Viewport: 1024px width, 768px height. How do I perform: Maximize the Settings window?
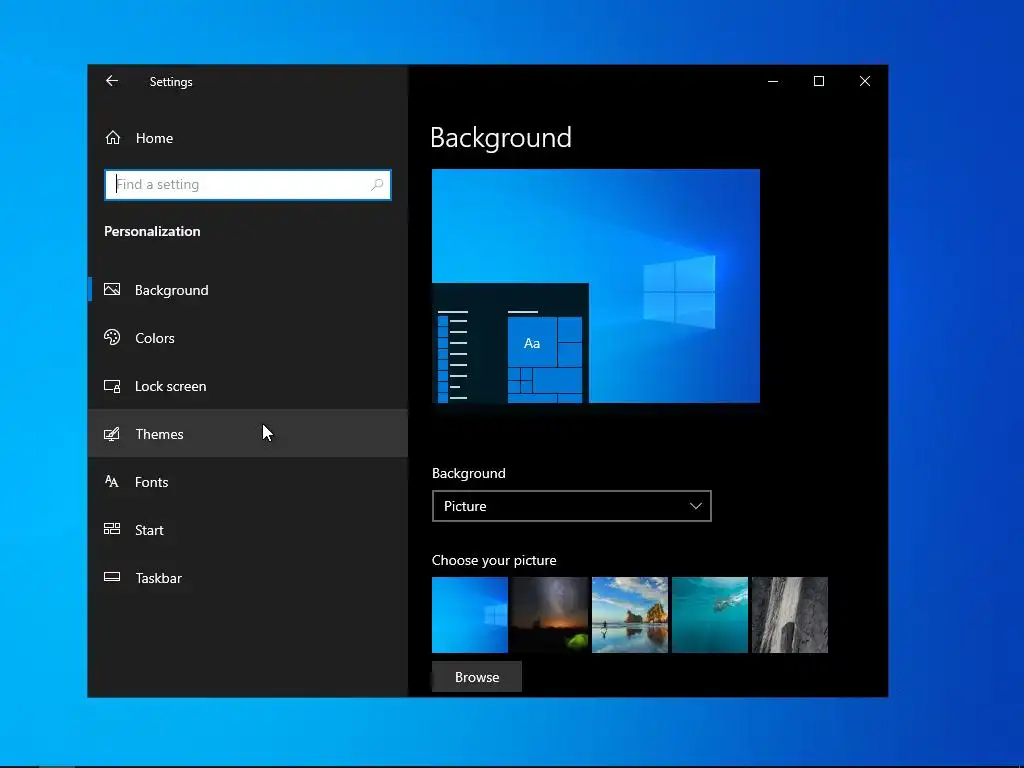819,81
